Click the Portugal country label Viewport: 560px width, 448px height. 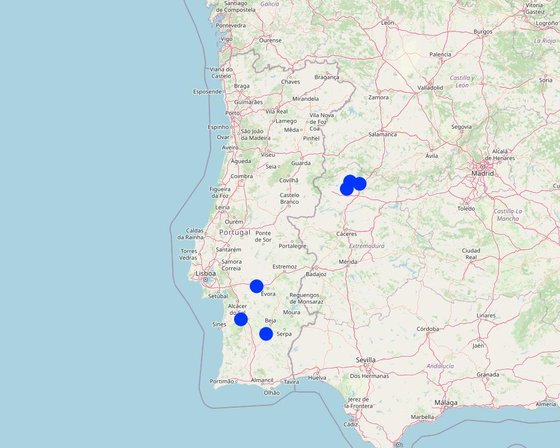(x=235, y=232)
